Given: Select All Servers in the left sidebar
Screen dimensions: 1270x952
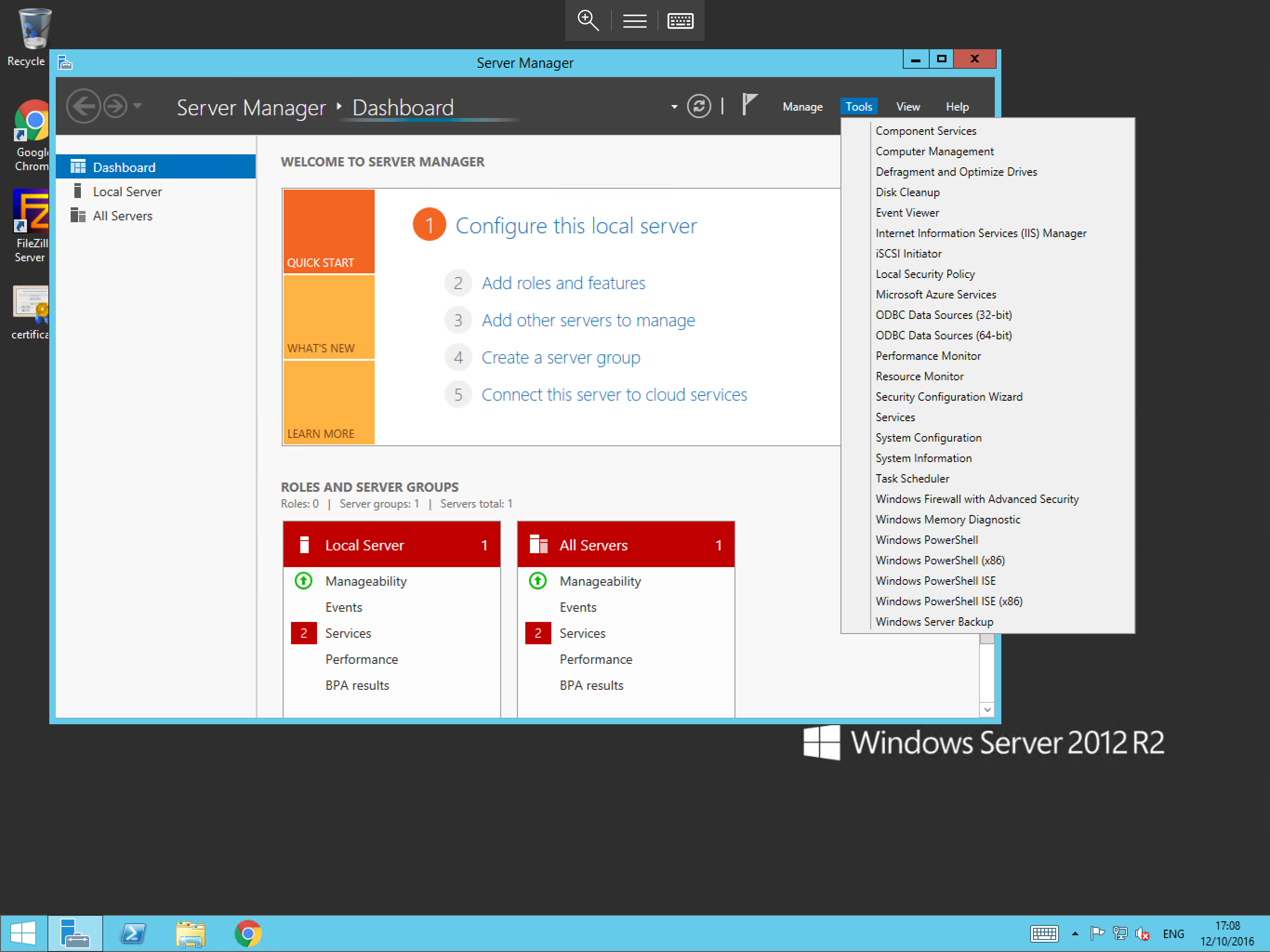Looking at the screenshot, I should [x=156, y=216].
